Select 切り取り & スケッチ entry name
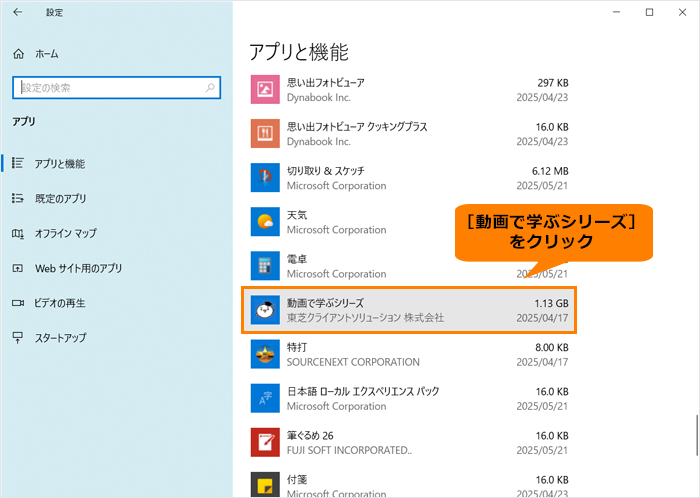700x498 pixels. click(325, 171)
